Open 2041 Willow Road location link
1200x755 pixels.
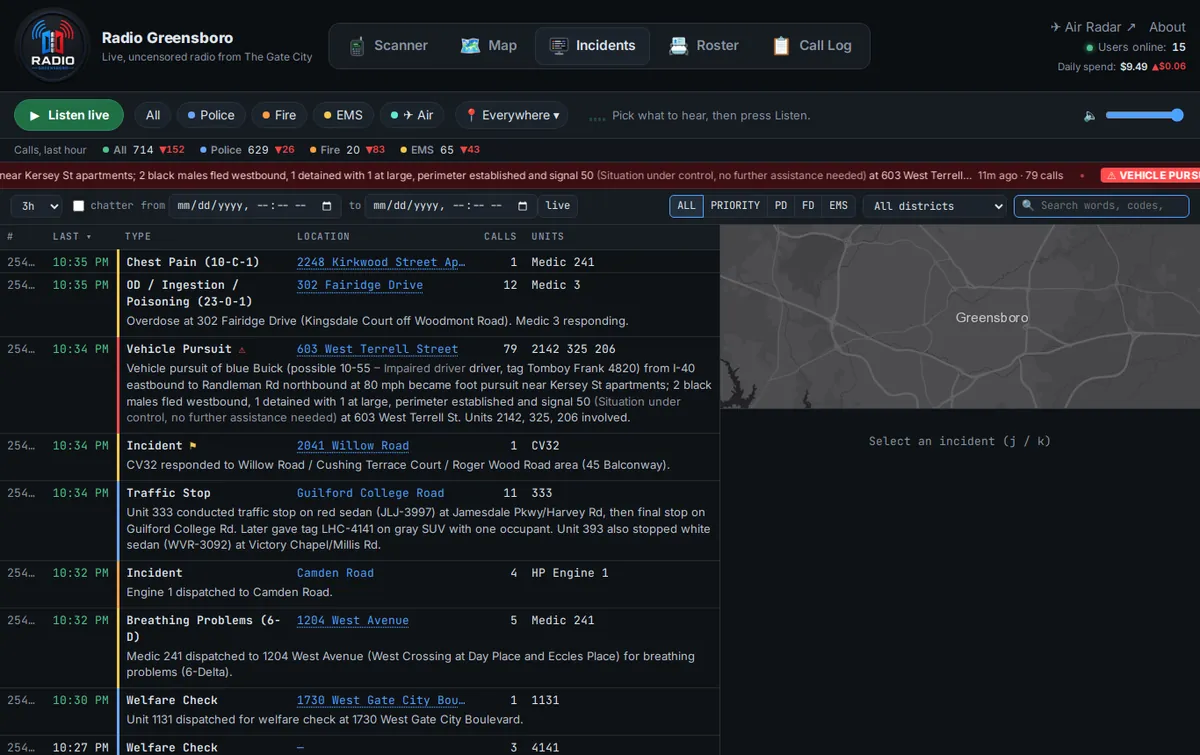pyautogui.click(x=353, y=446)
